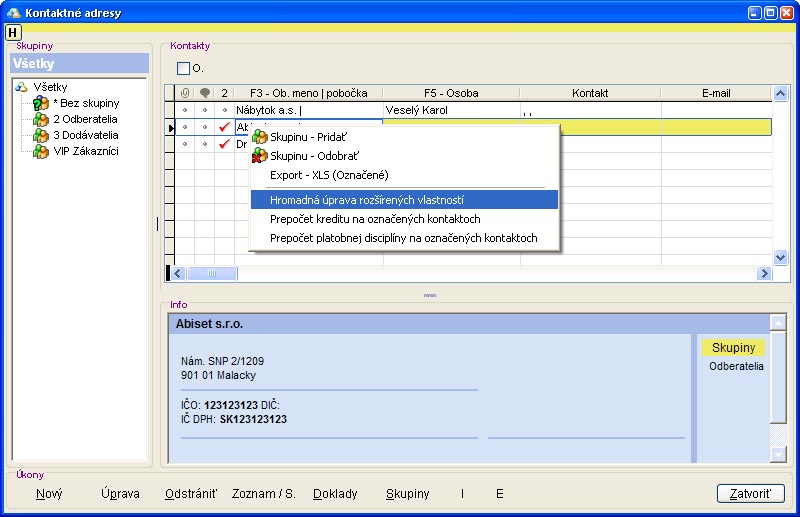Click the comment bubble column header
Image resolution: width=800 pixels, height=517 pixels.
[204, 93]
